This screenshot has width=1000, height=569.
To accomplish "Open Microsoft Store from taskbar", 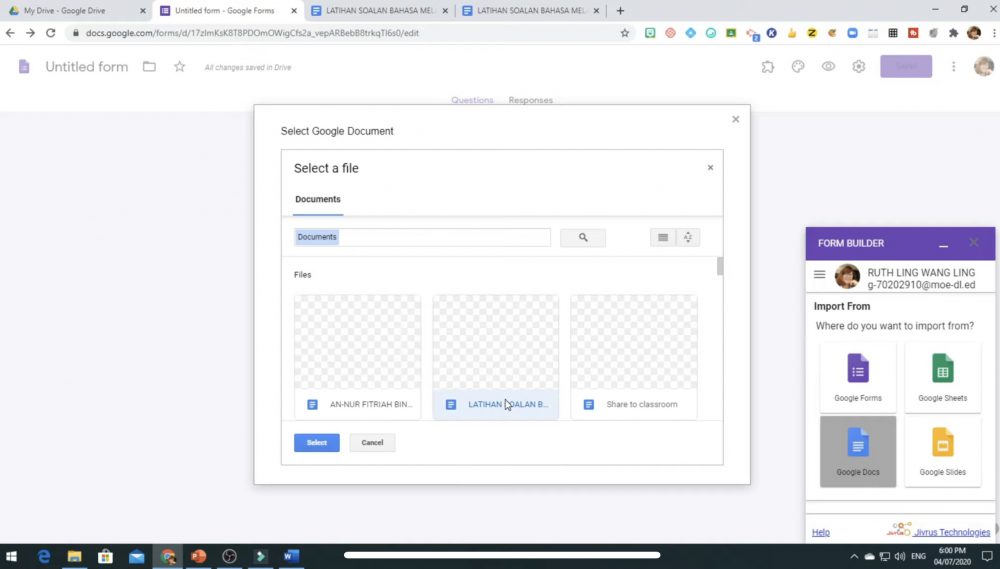I will point(105,557).
